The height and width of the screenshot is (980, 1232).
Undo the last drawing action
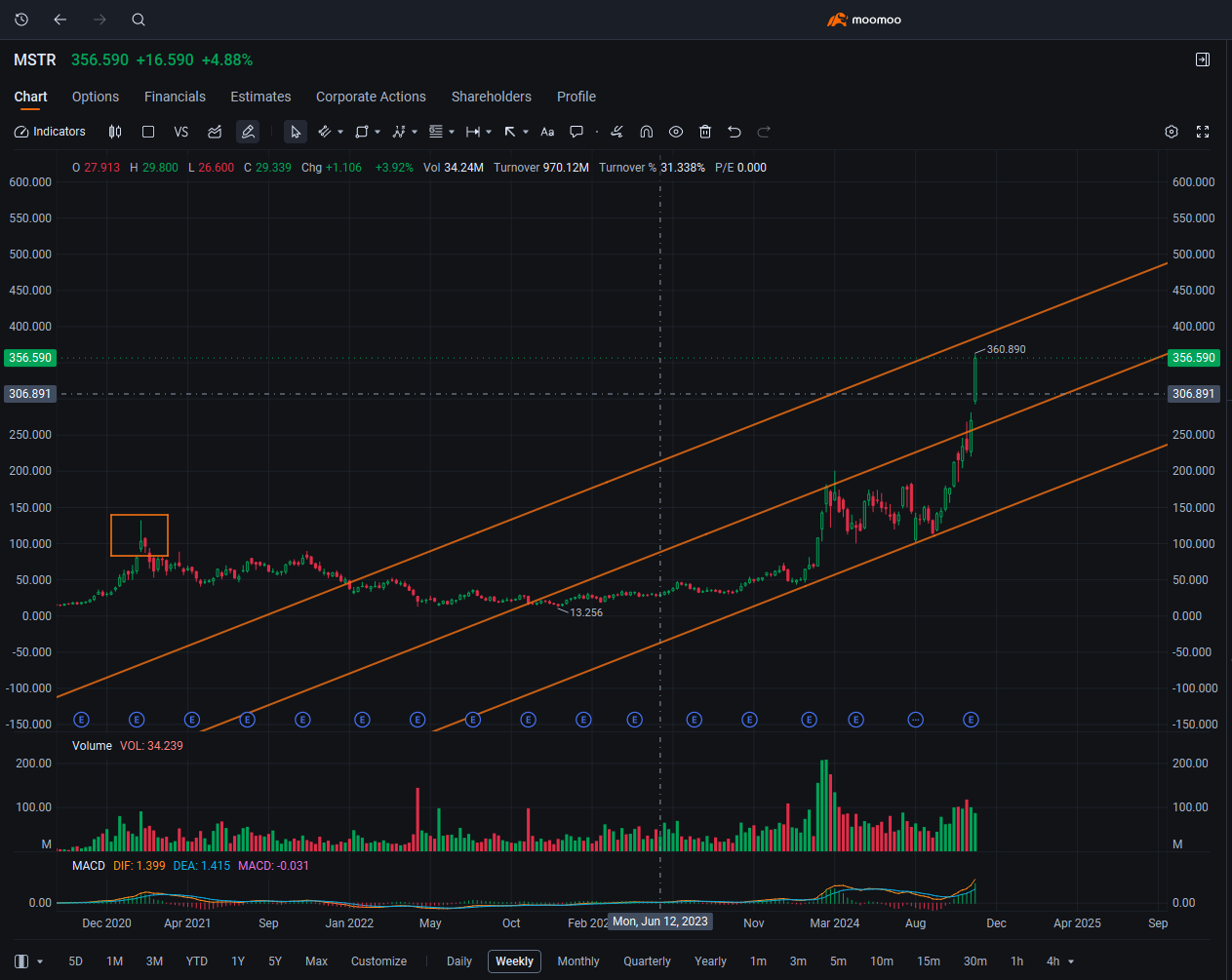pos(735,132)
